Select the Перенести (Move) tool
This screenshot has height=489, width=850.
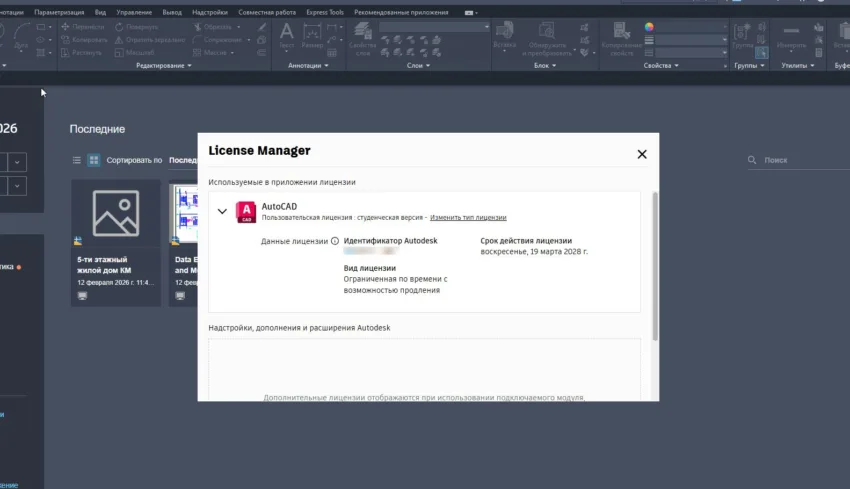pyautogui.click(x=82, y=27)
